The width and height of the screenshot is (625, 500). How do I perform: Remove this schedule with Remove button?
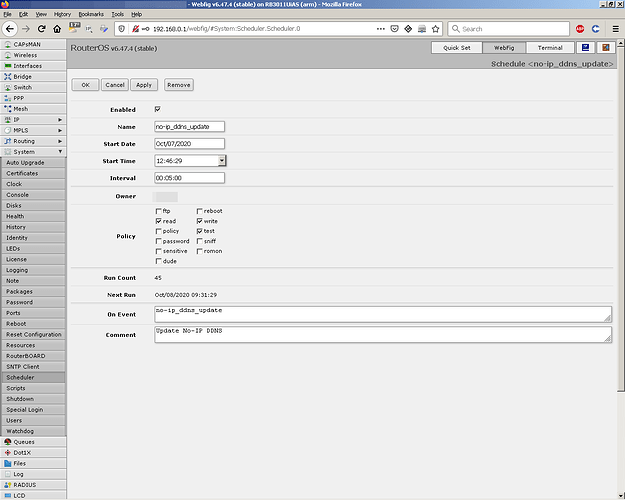click(x=179, y=85)
